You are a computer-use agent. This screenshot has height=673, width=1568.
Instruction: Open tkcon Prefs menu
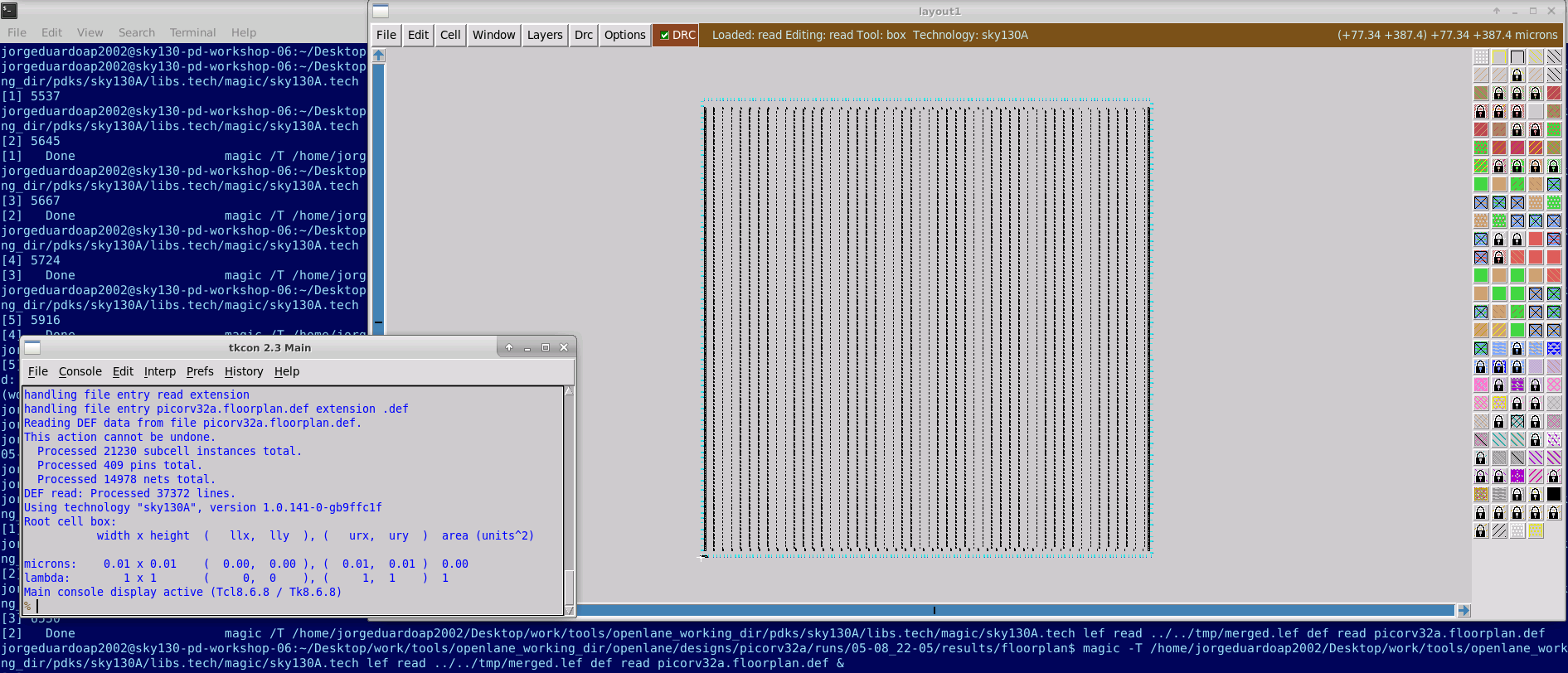pos(200,371)
